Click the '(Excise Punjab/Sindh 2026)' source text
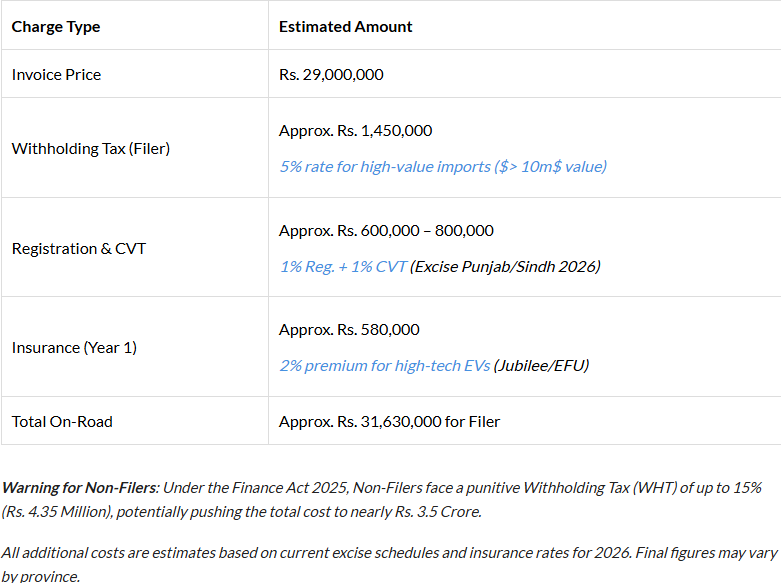The image size is (781, 583). point(506,266)
